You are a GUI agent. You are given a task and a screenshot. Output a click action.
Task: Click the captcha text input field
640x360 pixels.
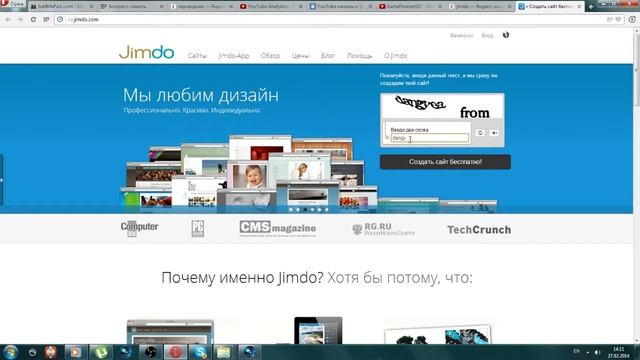point(430,138)
